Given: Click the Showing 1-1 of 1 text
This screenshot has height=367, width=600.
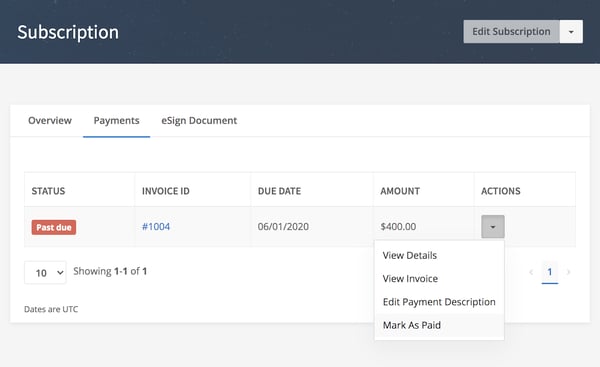Looking at the screenshot, I should (x=110, y=271).
